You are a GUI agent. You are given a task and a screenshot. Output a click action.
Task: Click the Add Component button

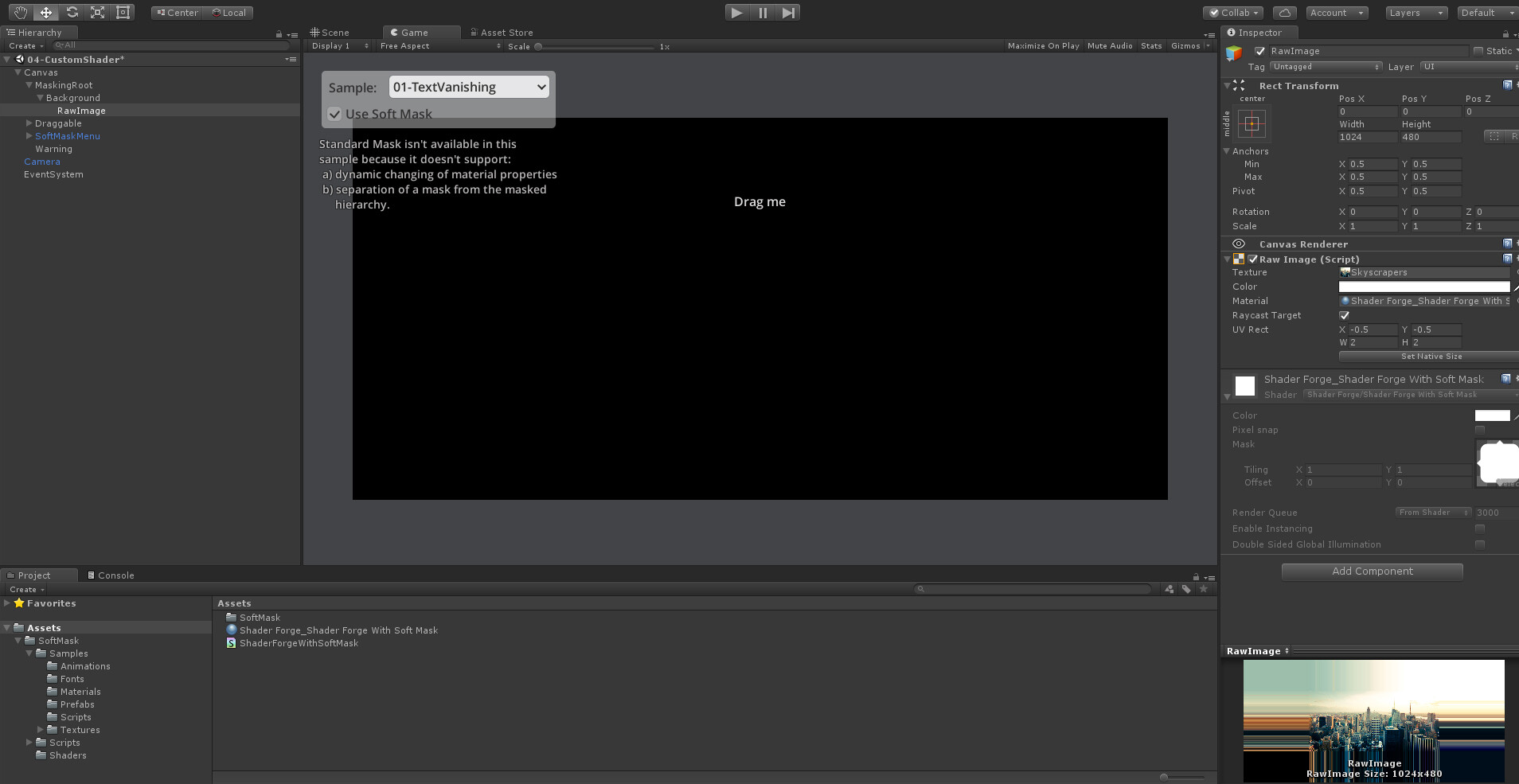pos(1371,571)
